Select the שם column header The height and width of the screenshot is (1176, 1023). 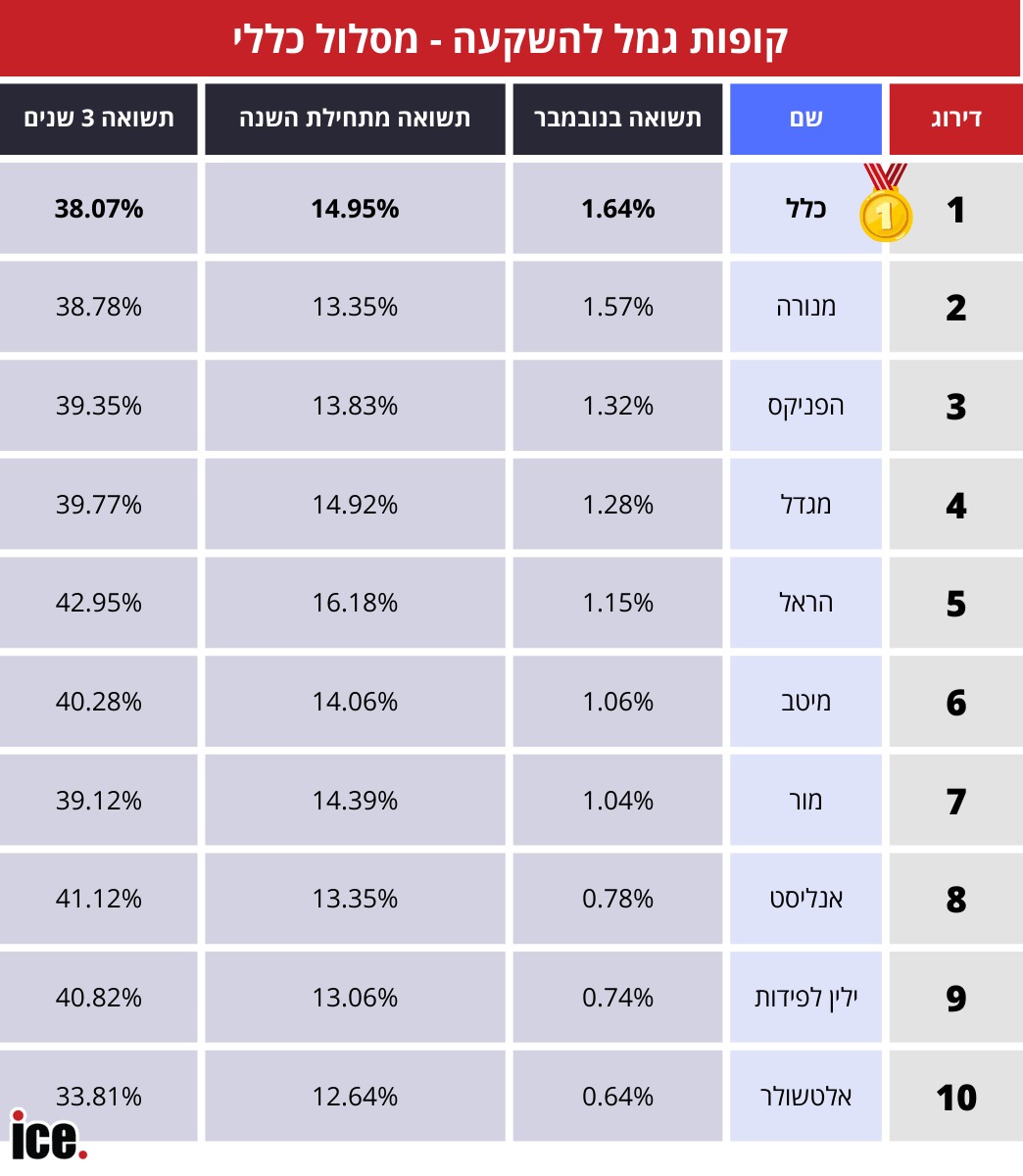coord(805,119)
